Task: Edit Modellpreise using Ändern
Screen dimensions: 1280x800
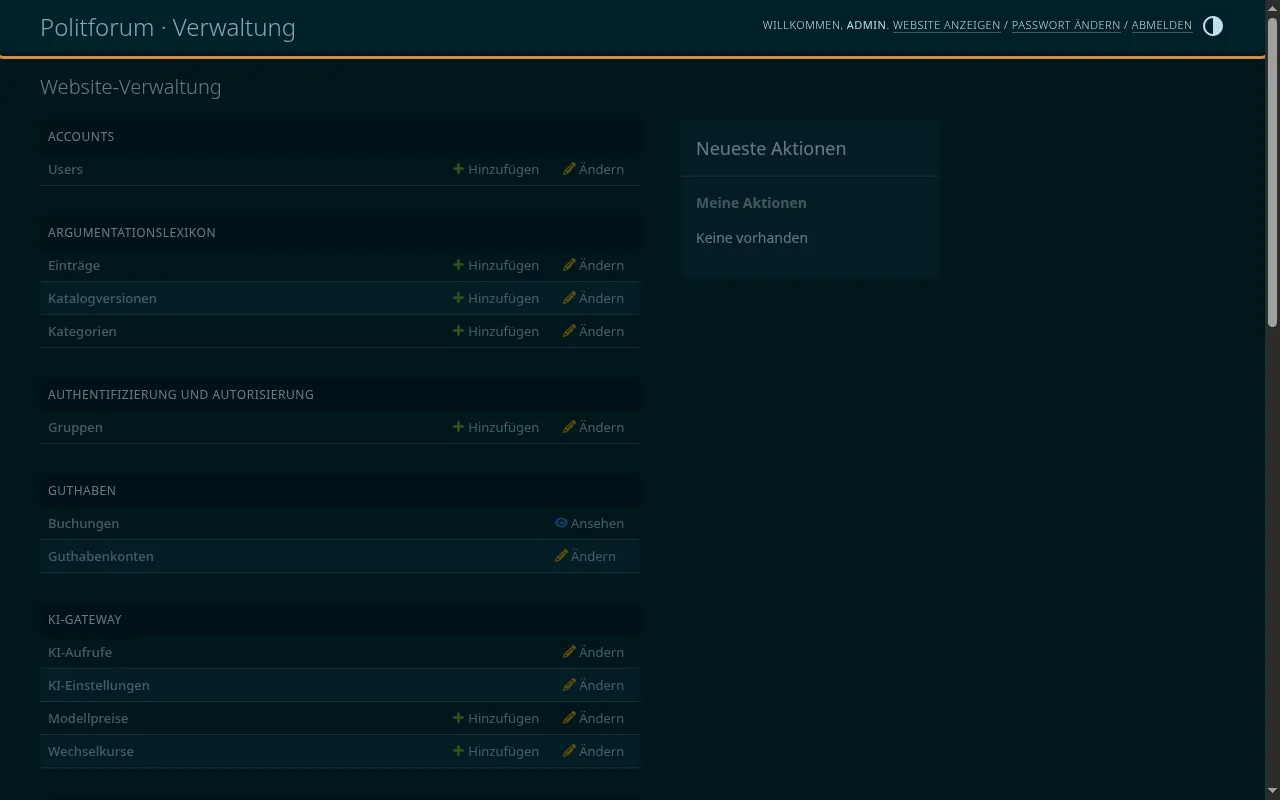Action: coord(593,718)
